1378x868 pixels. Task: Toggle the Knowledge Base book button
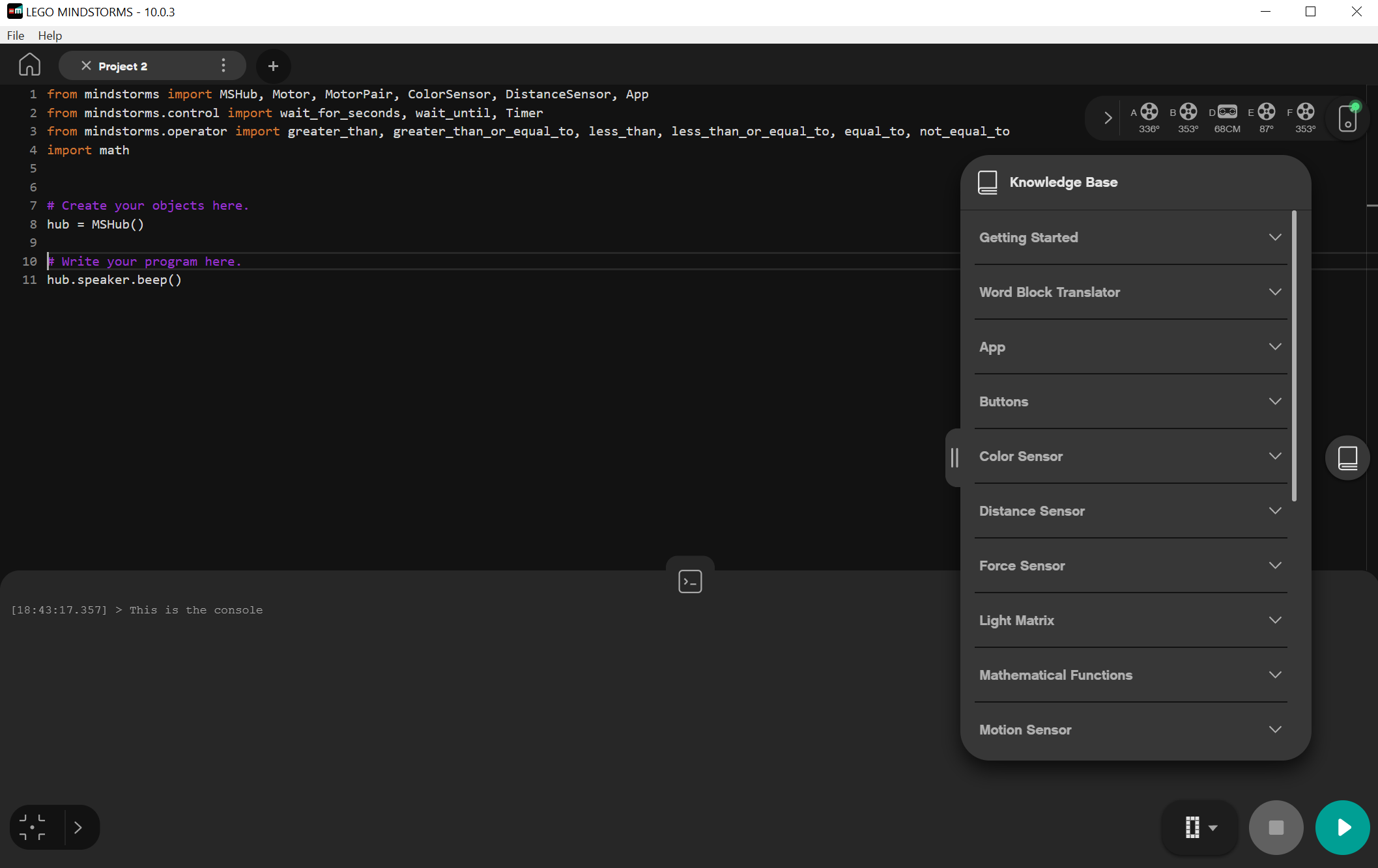(1347, 458)
